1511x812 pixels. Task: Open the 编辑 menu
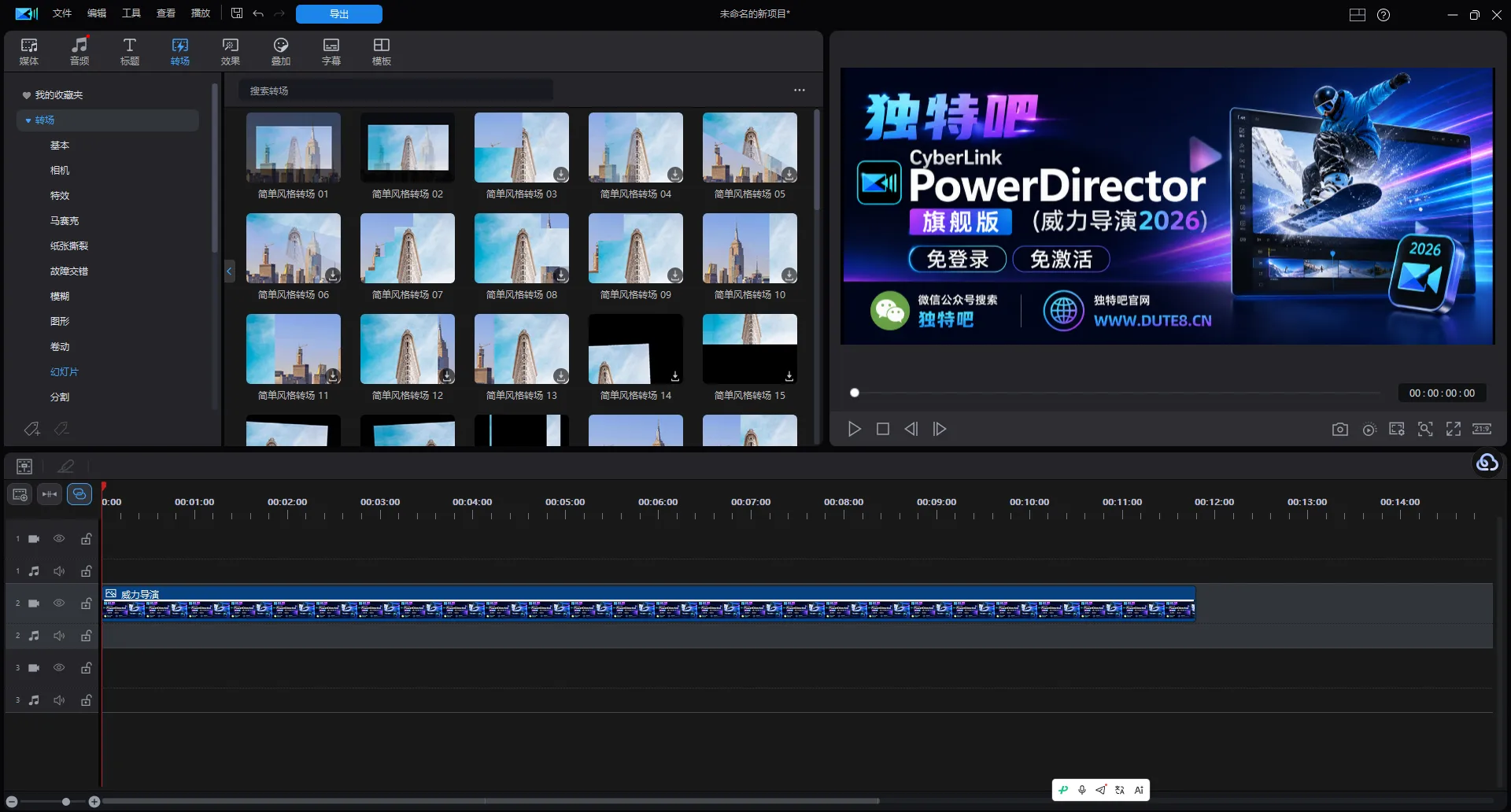(97, 13)
